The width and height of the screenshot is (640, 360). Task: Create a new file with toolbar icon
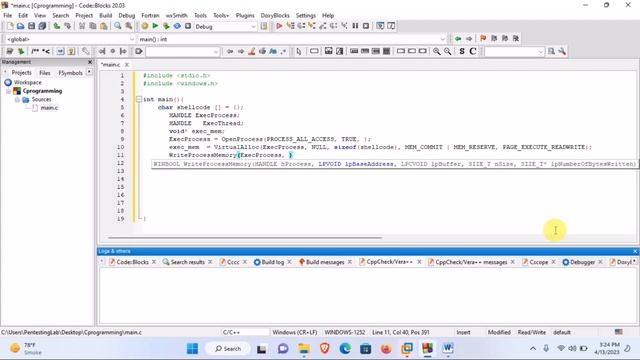point(10,26)
